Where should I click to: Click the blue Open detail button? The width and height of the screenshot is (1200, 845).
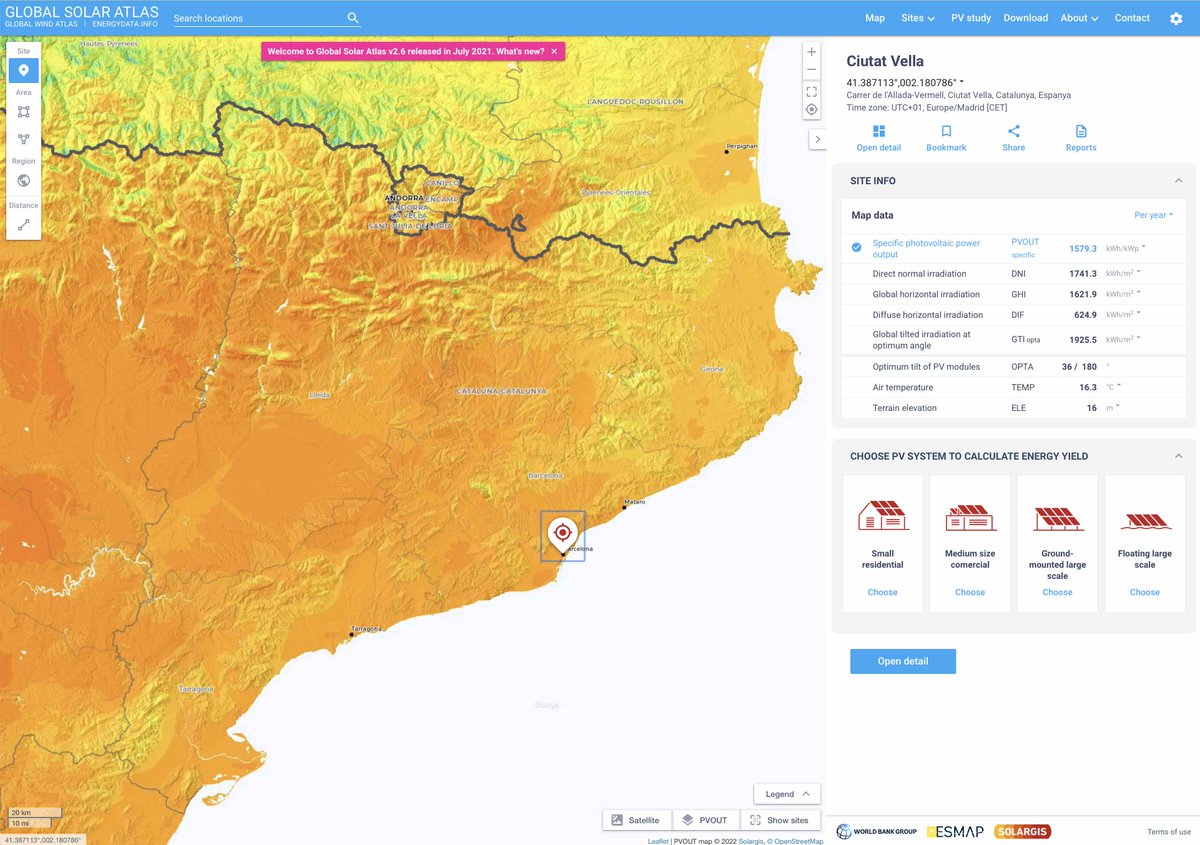click(x=903, y=661)
